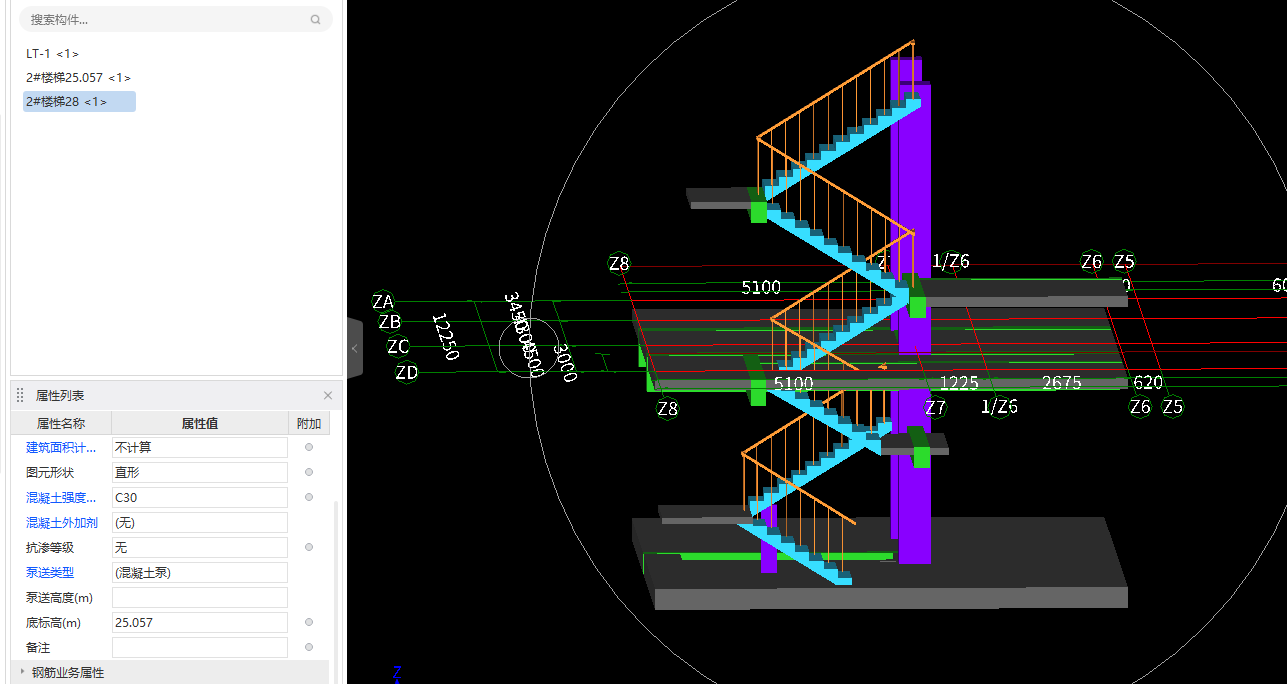Click axis label Z7 below the slab
Screen dimensions: 1287x684
[x=935, y=408]
